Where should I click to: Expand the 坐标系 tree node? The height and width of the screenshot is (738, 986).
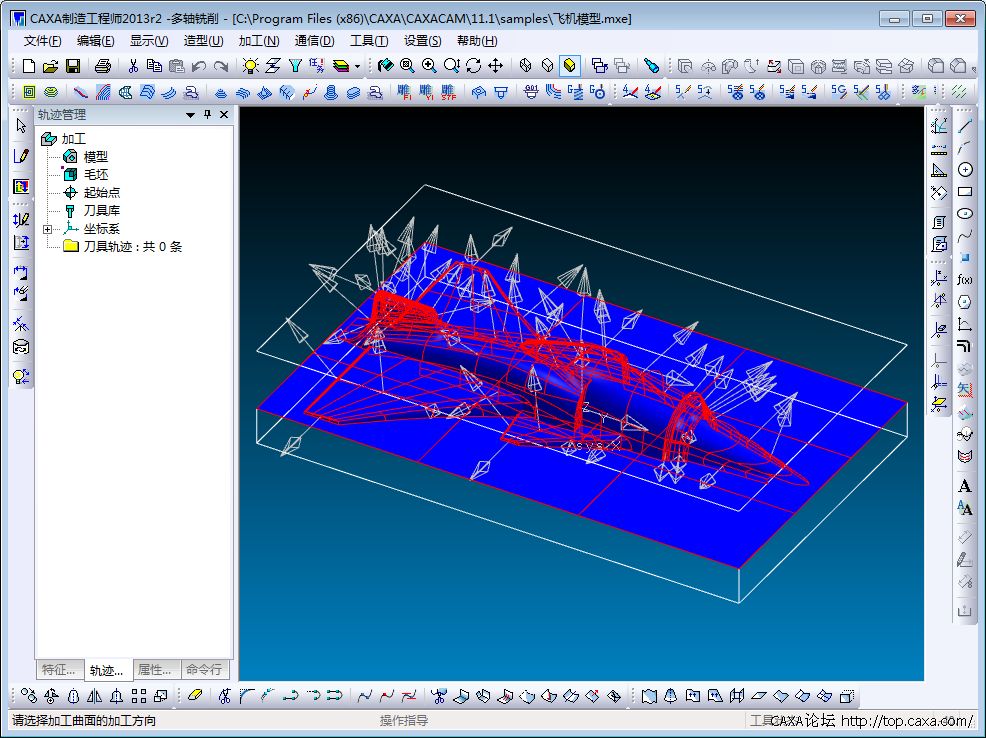tap(47, 229)
